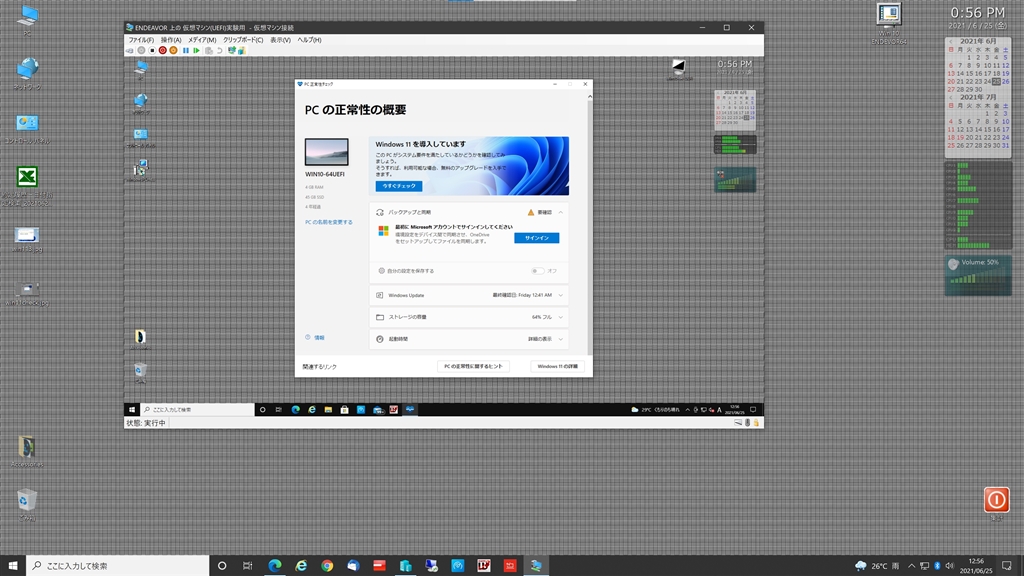Viewport: 1024px width, 576px height.
Task: Click the Windows 11 の詳細 button
Action: pyautogui.click(x=557, y=366)
